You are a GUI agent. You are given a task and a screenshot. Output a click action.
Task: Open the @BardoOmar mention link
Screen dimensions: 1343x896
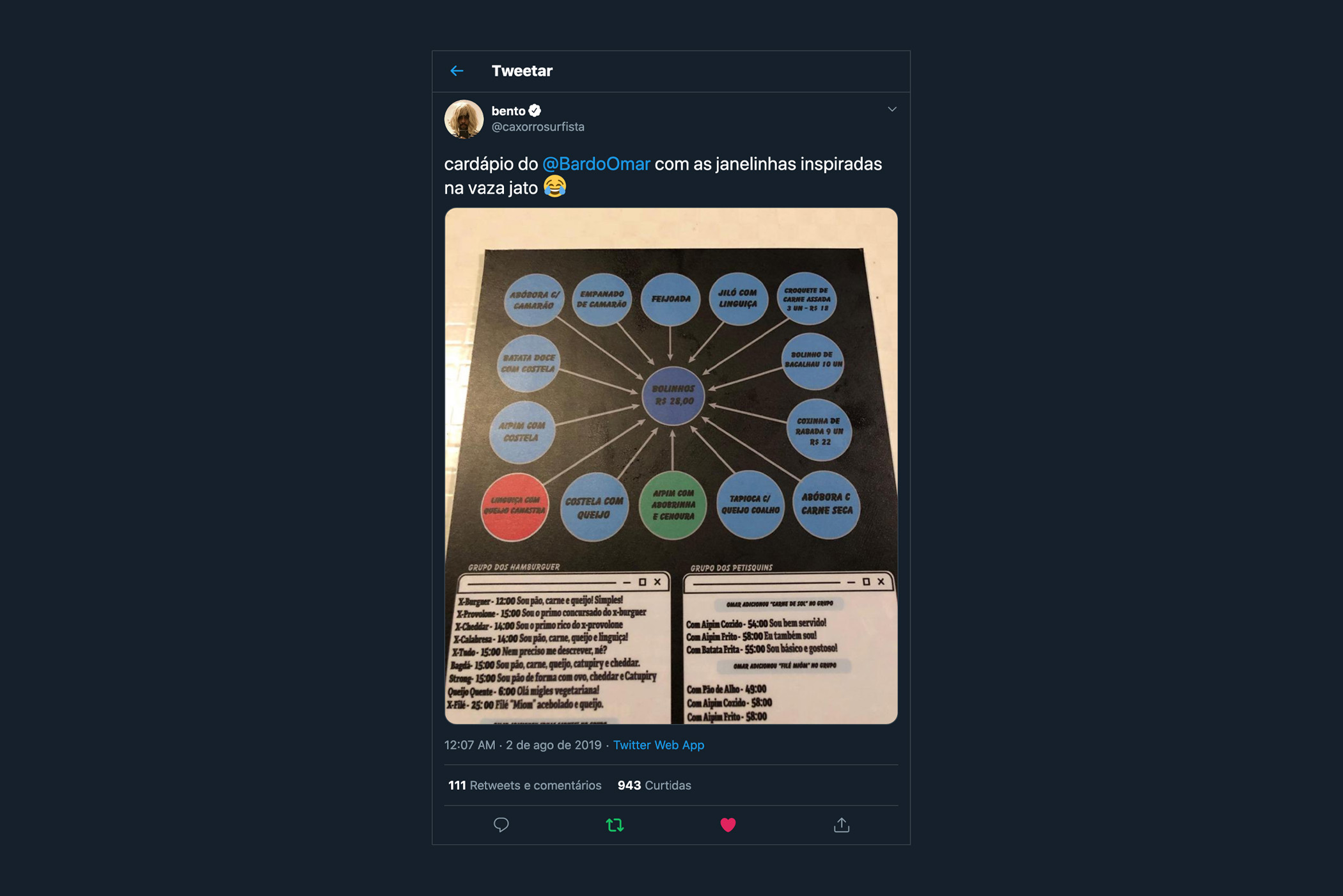pyautogui.click(x=596, y=164)
